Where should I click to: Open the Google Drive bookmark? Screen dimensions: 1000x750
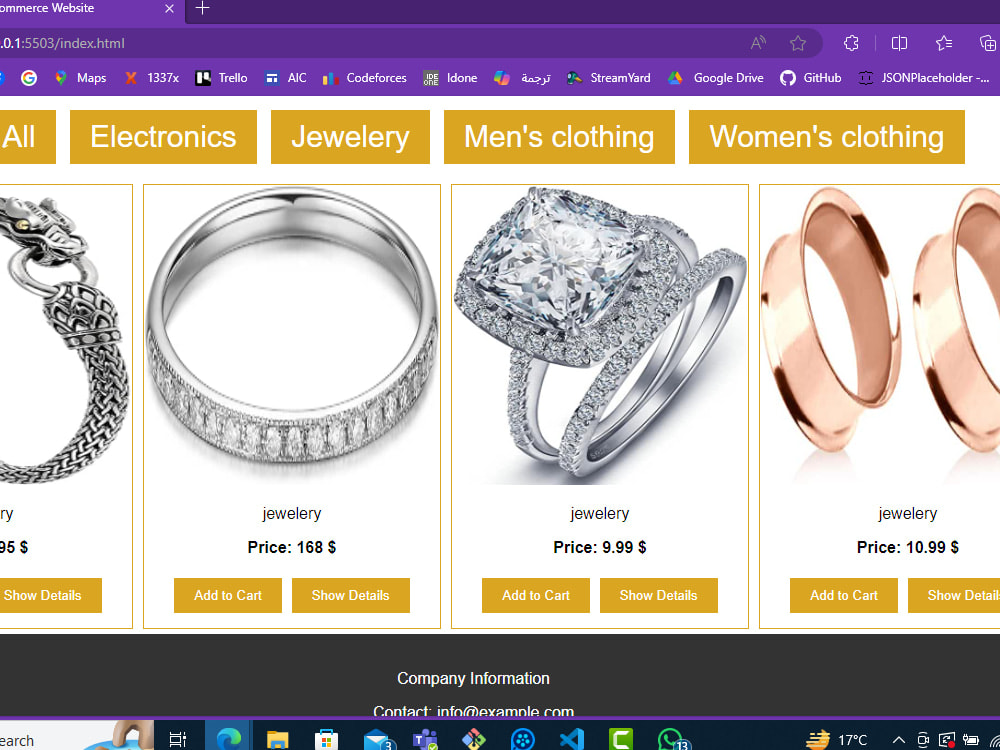coord(716,78)
